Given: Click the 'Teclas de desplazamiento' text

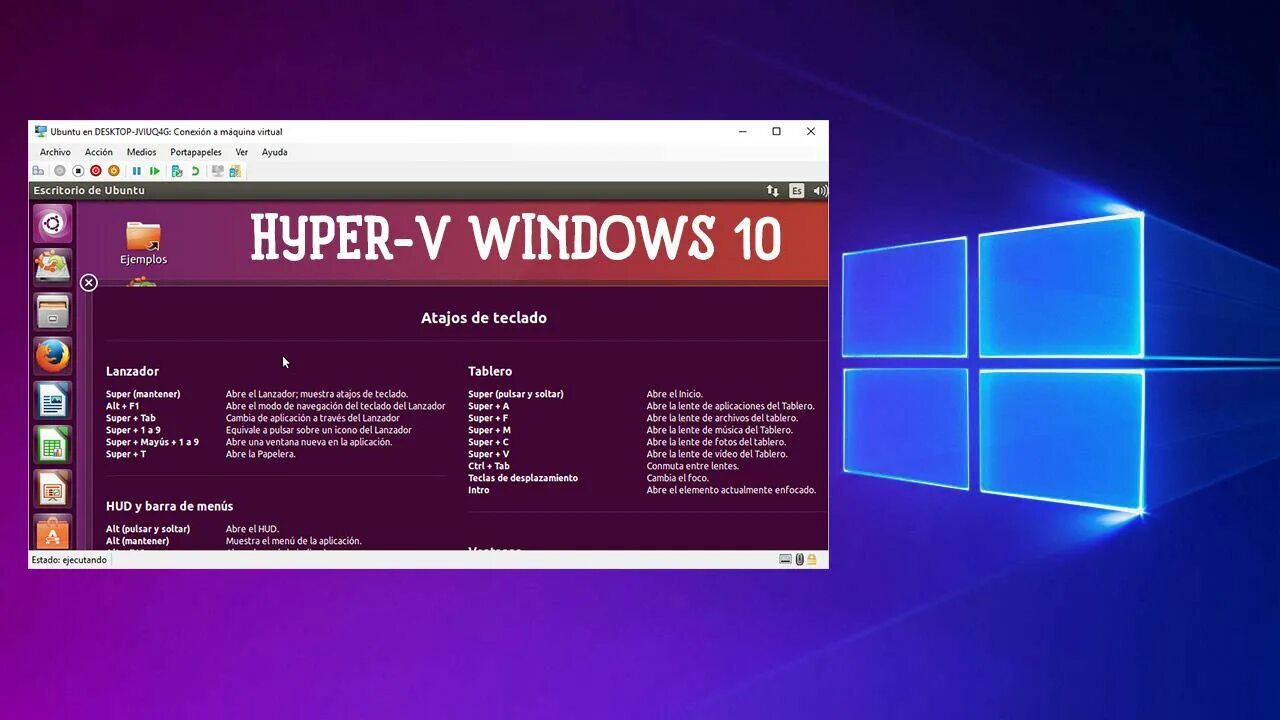Looking at the screenshot, I should (523, 478).
